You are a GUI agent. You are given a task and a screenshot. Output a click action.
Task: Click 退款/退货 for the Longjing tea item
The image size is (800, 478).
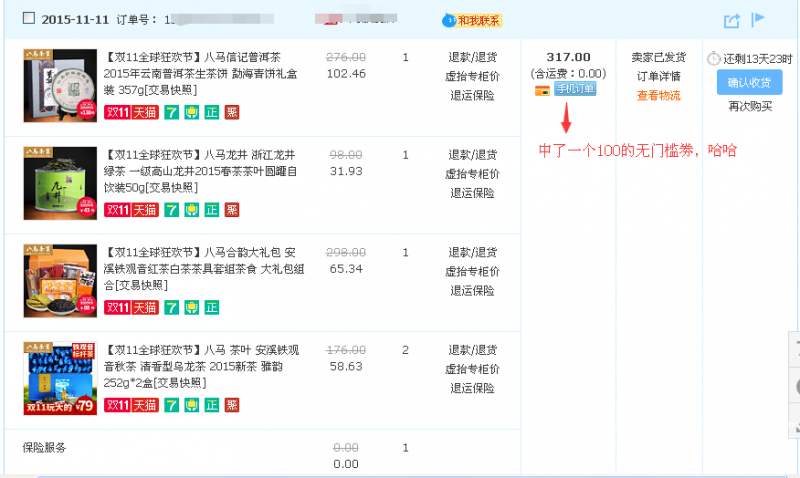click(472, 155)
